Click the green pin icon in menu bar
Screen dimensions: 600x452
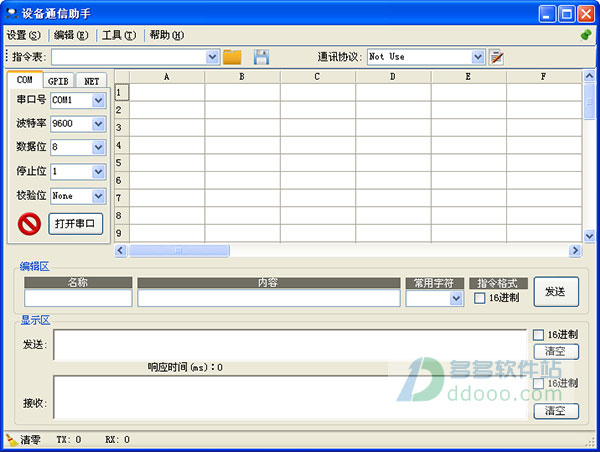pos(586,35)
